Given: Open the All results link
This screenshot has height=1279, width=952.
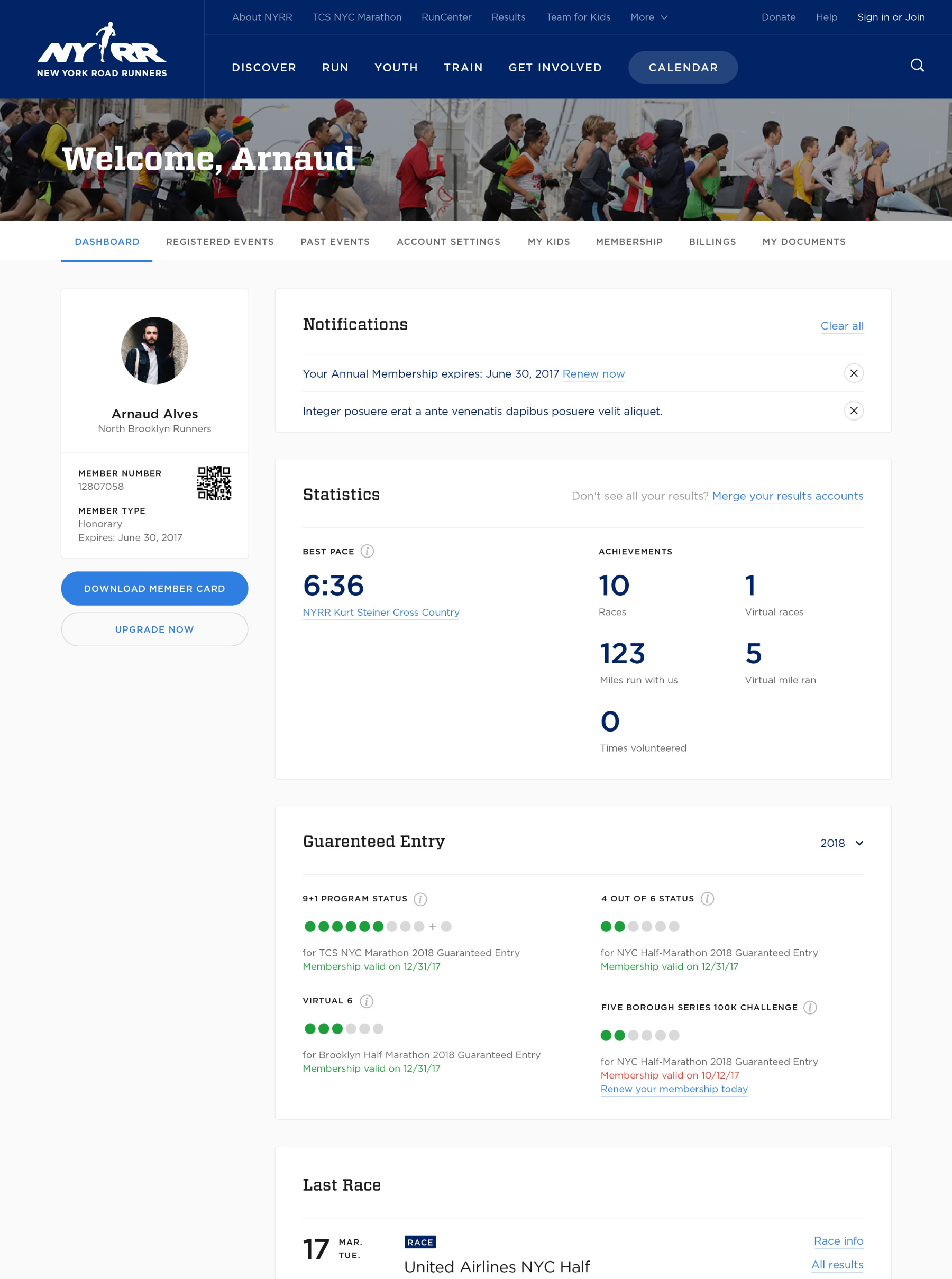Looking at the screenshot, I should click(837, 1265).
